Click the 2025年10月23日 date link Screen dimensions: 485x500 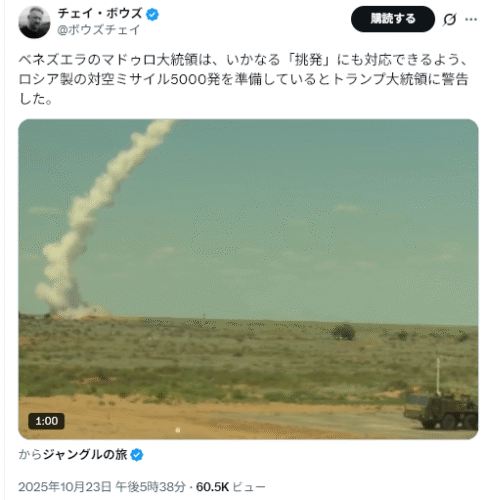(x=65, y=487)
